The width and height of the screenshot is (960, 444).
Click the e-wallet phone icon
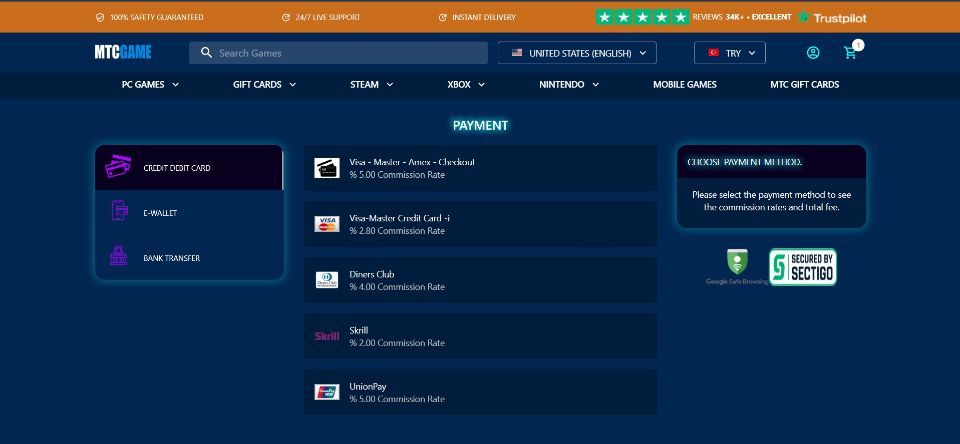click(119, 211)
